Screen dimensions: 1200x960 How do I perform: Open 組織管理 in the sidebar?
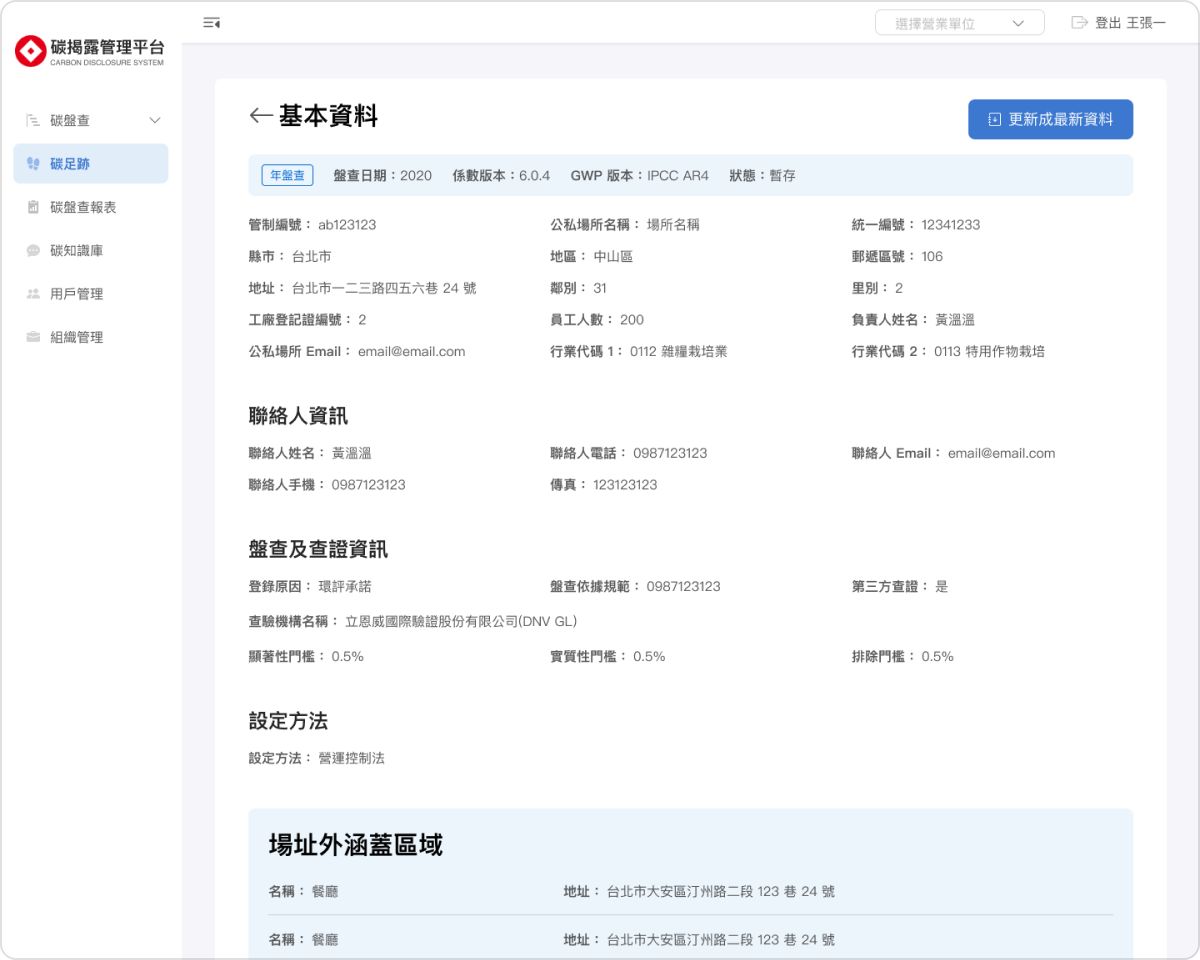[91, 337]
